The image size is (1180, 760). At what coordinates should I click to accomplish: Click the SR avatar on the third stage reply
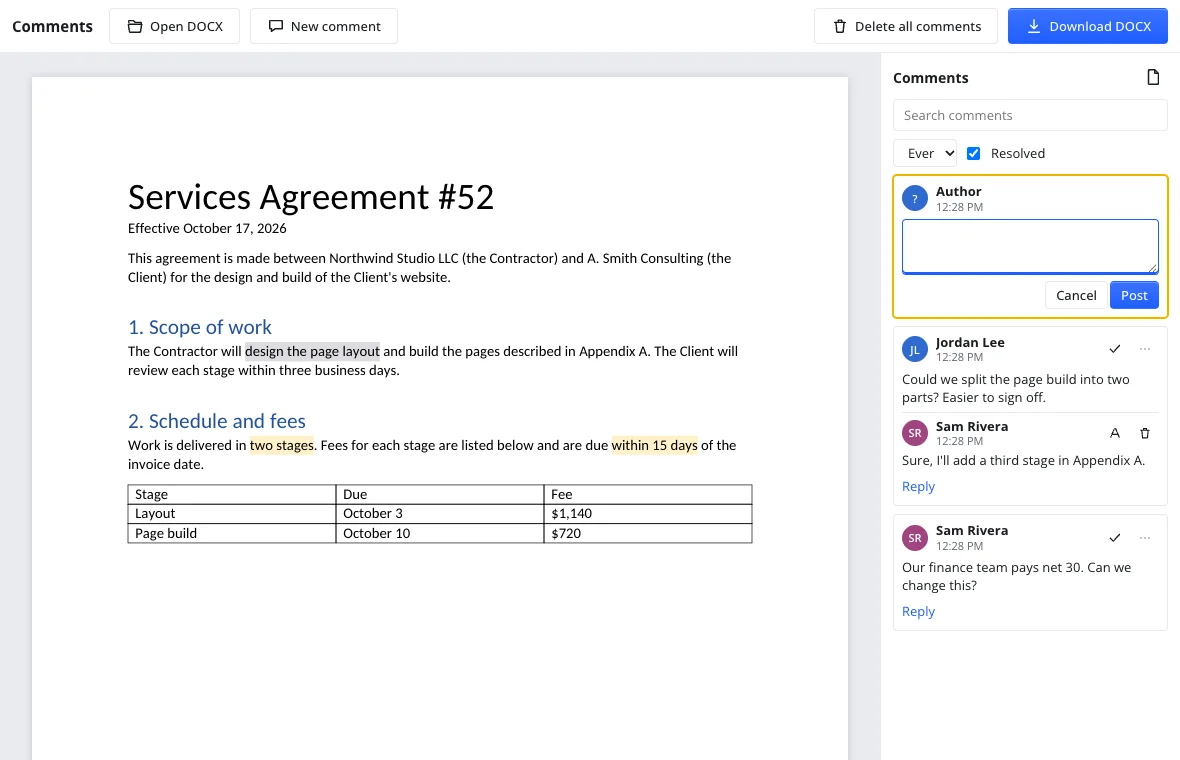point(914,433)
